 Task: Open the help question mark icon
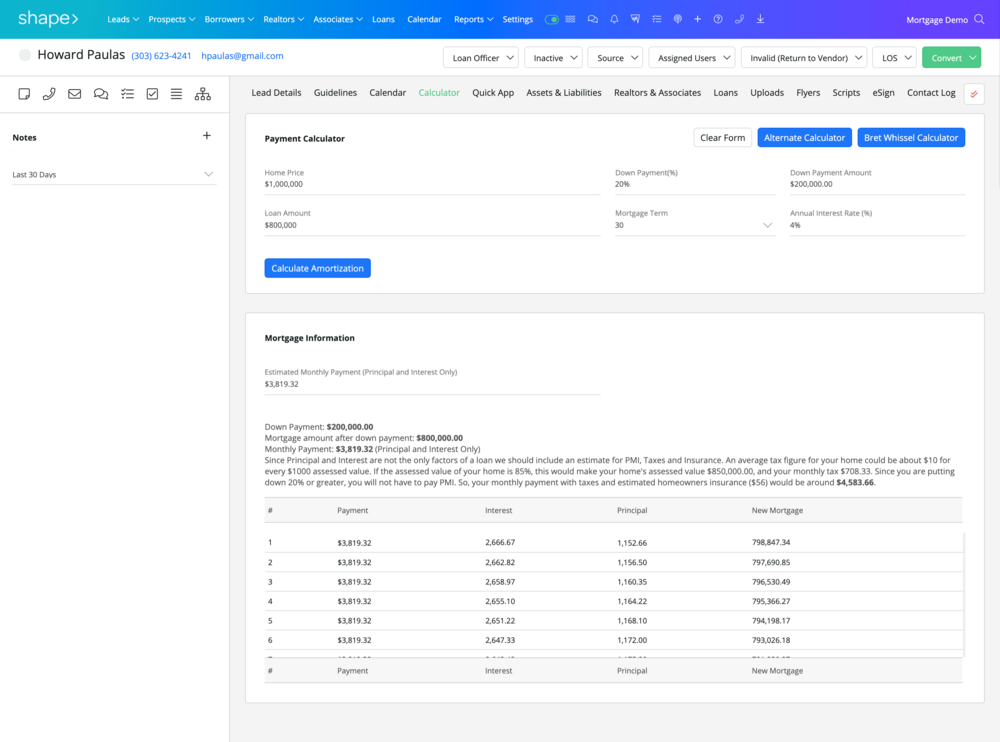[x=718, y=19]
